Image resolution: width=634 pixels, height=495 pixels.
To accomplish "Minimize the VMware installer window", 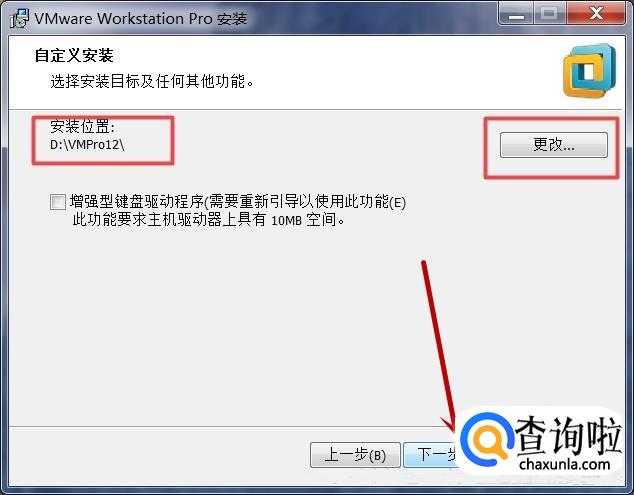I will pyautogui.click(x=516, y=14).
